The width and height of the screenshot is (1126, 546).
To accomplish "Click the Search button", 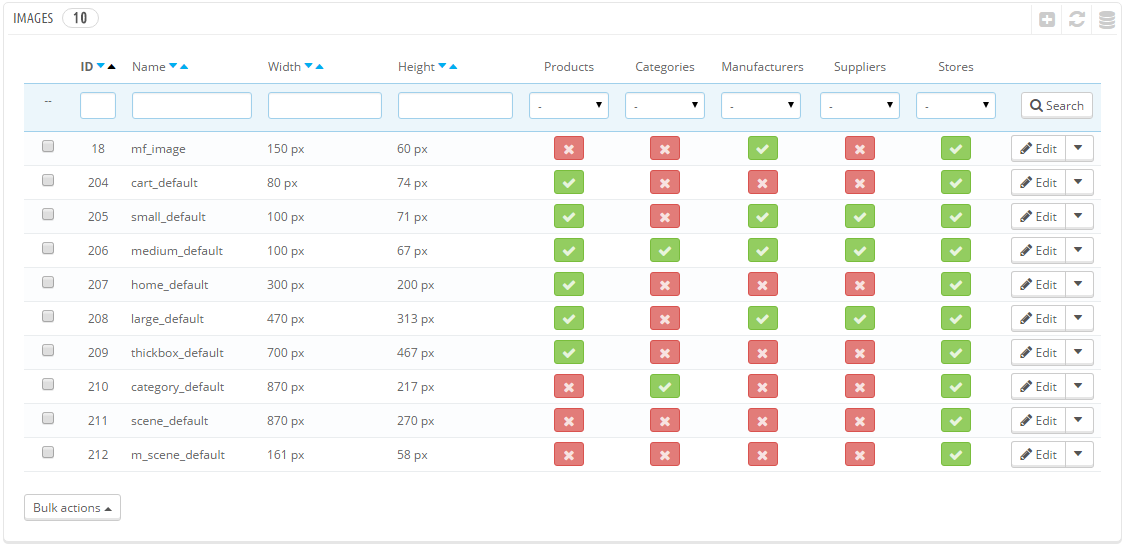I will pos(1057,106).
